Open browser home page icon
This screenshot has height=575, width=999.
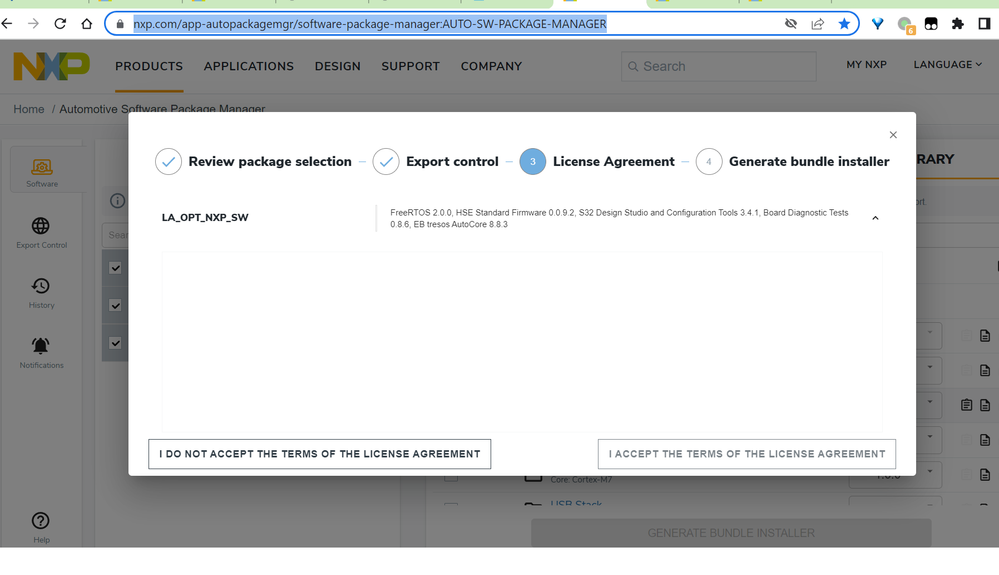click(87, 24)
